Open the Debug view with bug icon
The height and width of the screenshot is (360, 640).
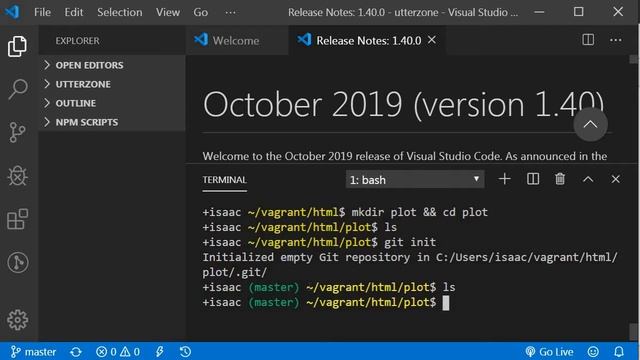pos(18,176)
